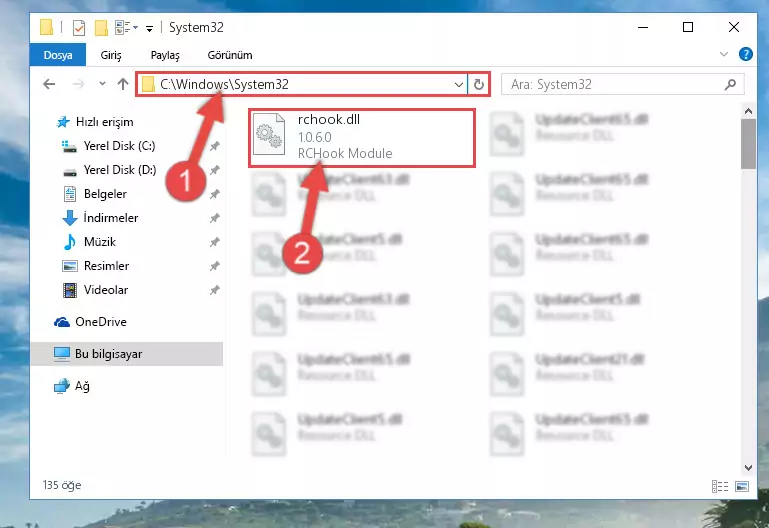Maximize the System32 window
The width and height of the screenshot is (769, 528).
coord(688,27)
